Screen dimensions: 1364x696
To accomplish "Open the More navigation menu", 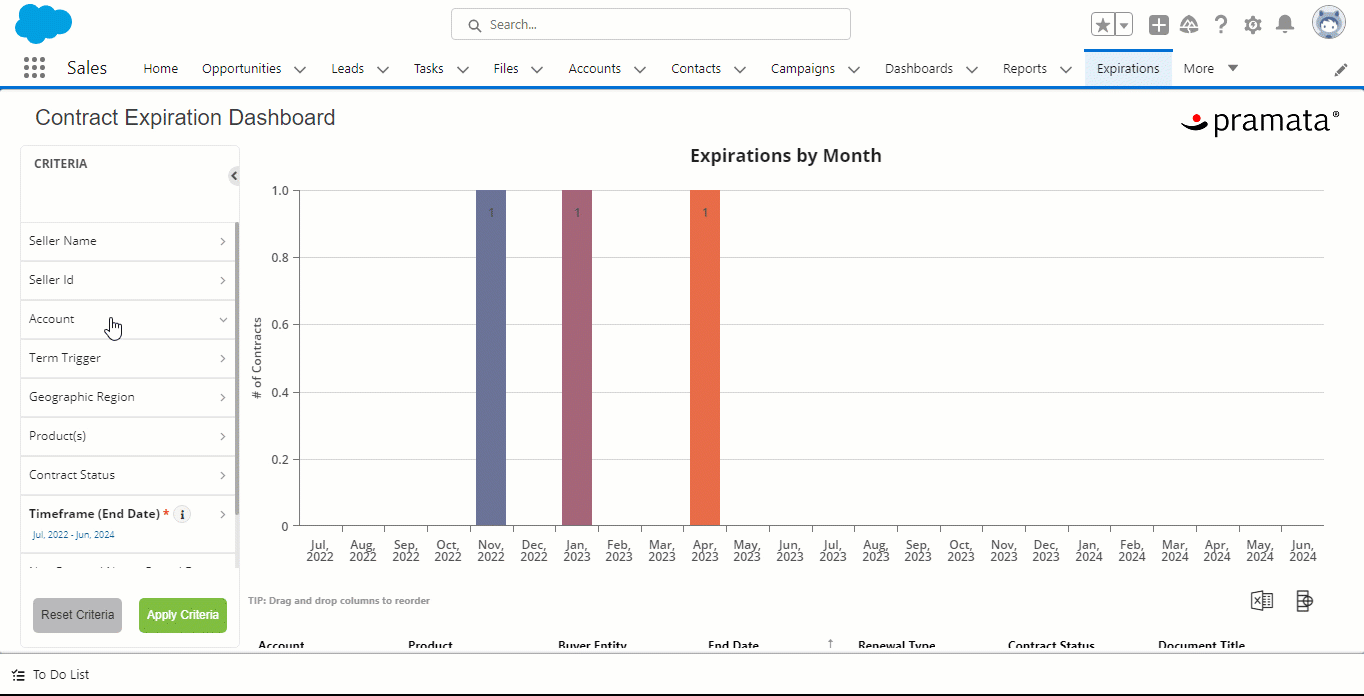I will point(1211,69).
